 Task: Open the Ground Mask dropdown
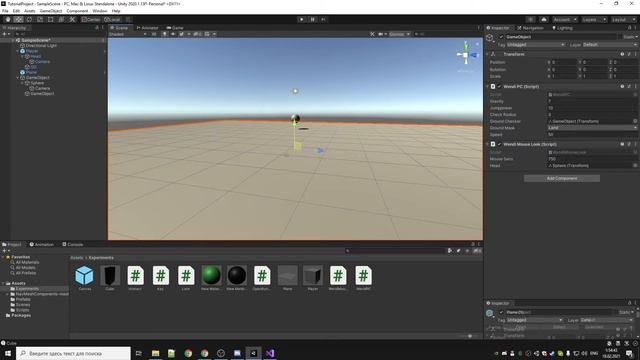click(592, 128)
